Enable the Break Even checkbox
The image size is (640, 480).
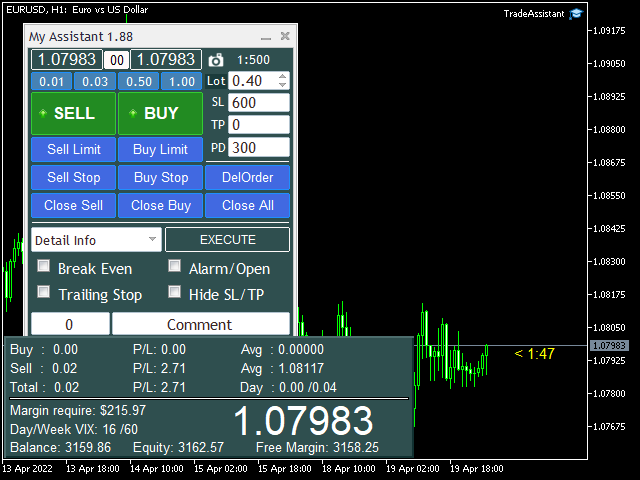click(43, 266)
